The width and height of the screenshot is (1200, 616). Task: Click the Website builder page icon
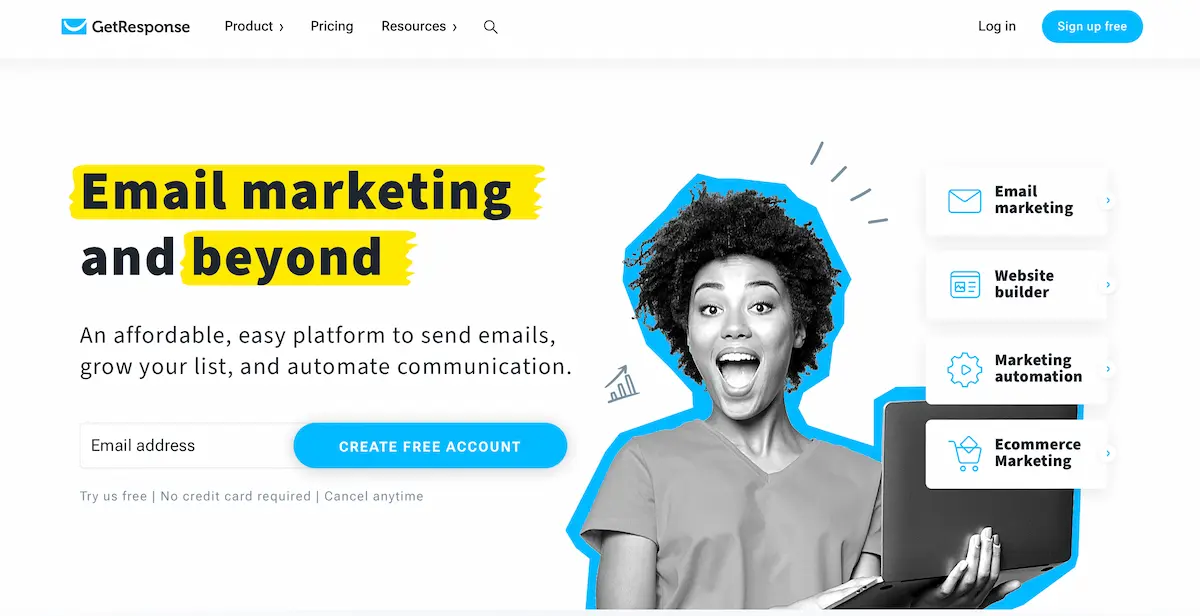(965, 285)
